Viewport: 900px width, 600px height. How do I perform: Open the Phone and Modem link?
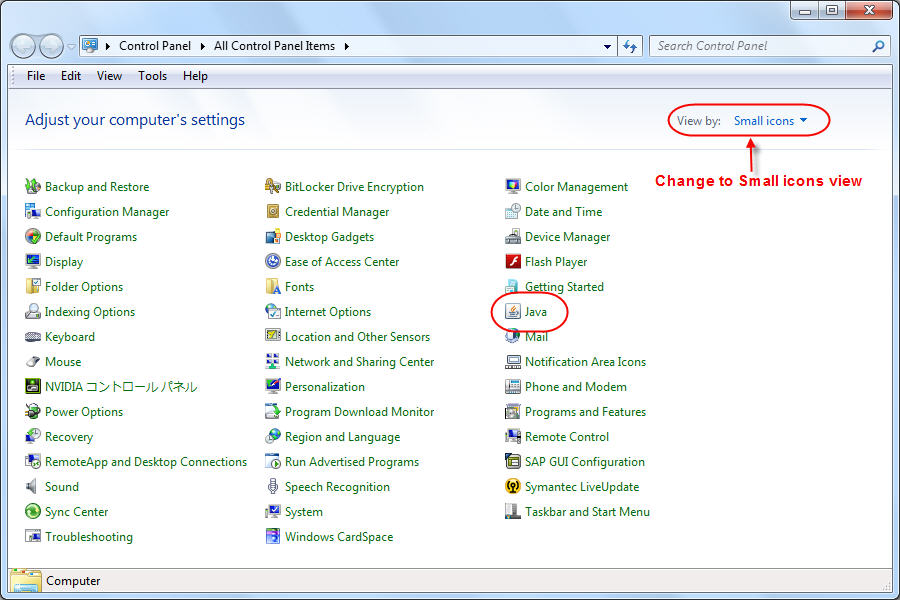tap(575, 387)
